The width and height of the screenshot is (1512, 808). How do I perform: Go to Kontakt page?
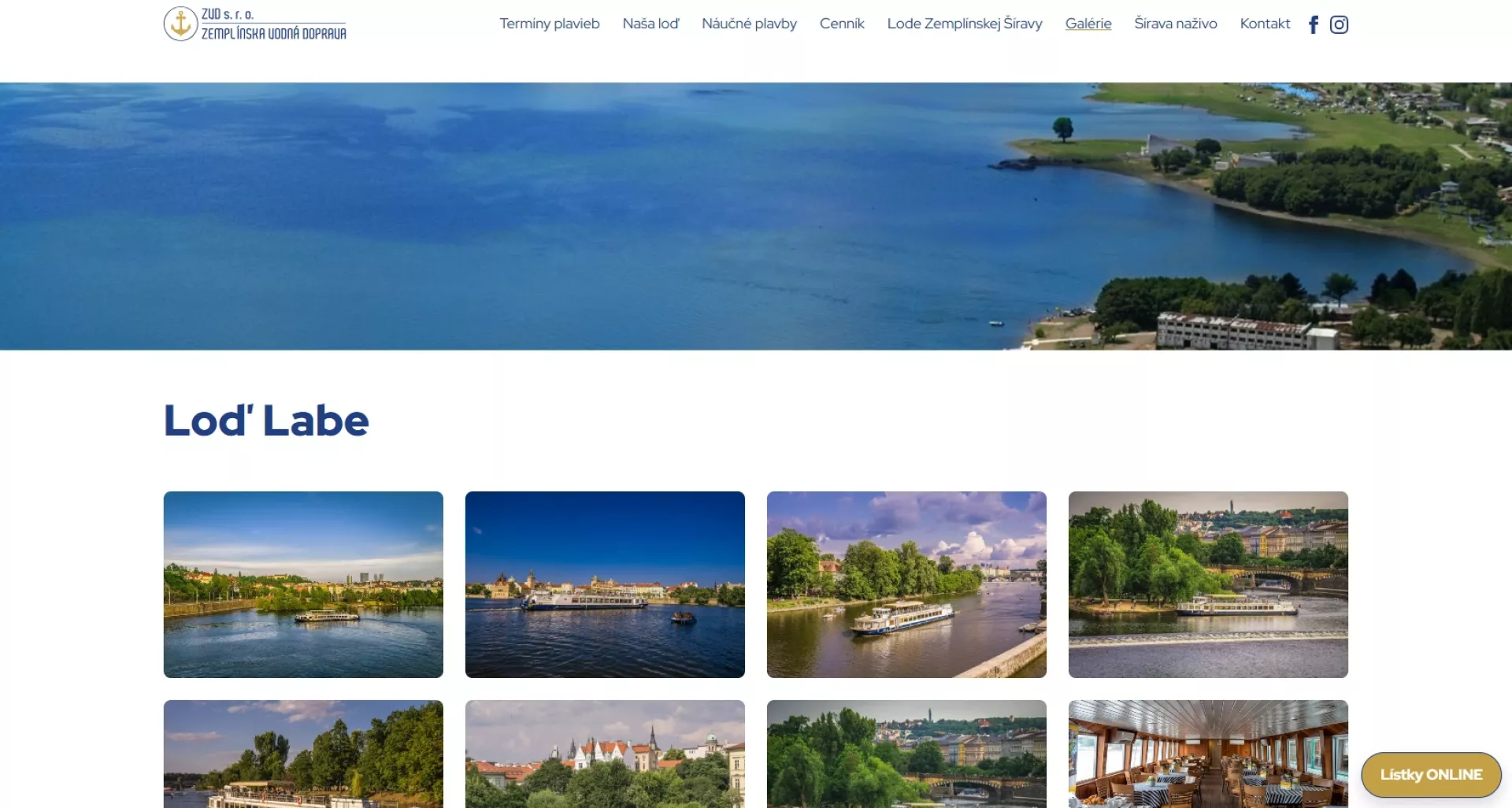(1265, 24)
